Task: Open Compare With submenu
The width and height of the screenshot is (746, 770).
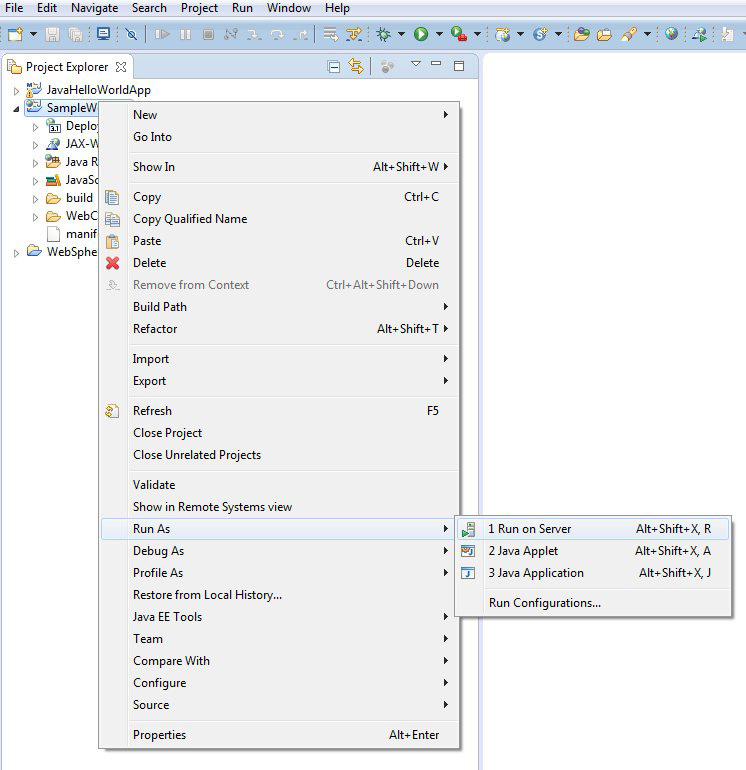Action: [x=280, y=661]
